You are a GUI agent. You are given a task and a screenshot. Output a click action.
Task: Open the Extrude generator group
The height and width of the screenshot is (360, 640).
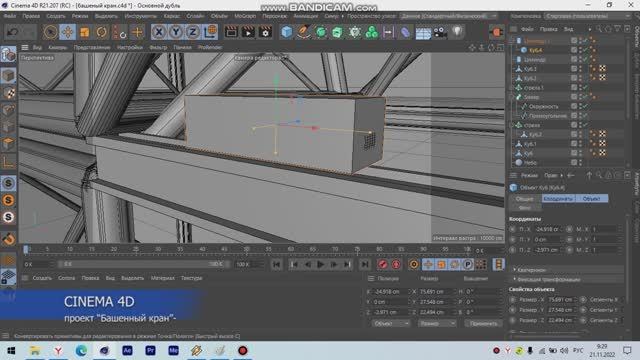pos(337,32)
